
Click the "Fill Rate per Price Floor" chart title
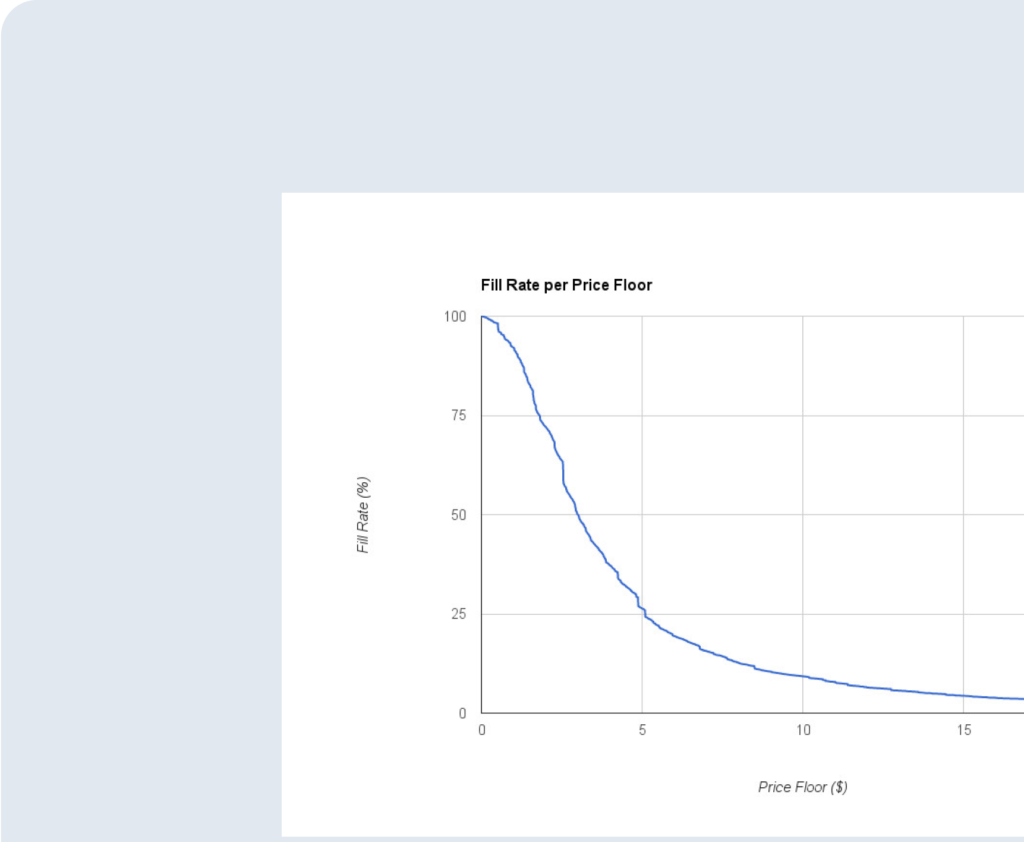[566, 285]
